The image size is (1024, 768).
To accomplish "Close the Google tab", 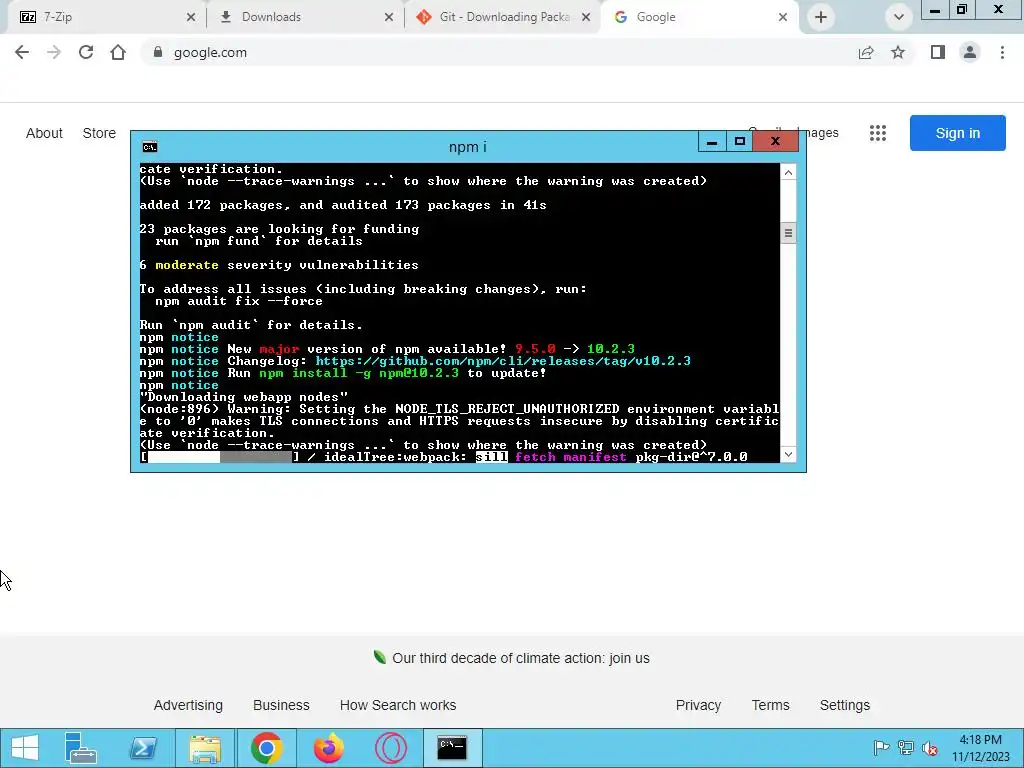I will [x=782, y=18].
